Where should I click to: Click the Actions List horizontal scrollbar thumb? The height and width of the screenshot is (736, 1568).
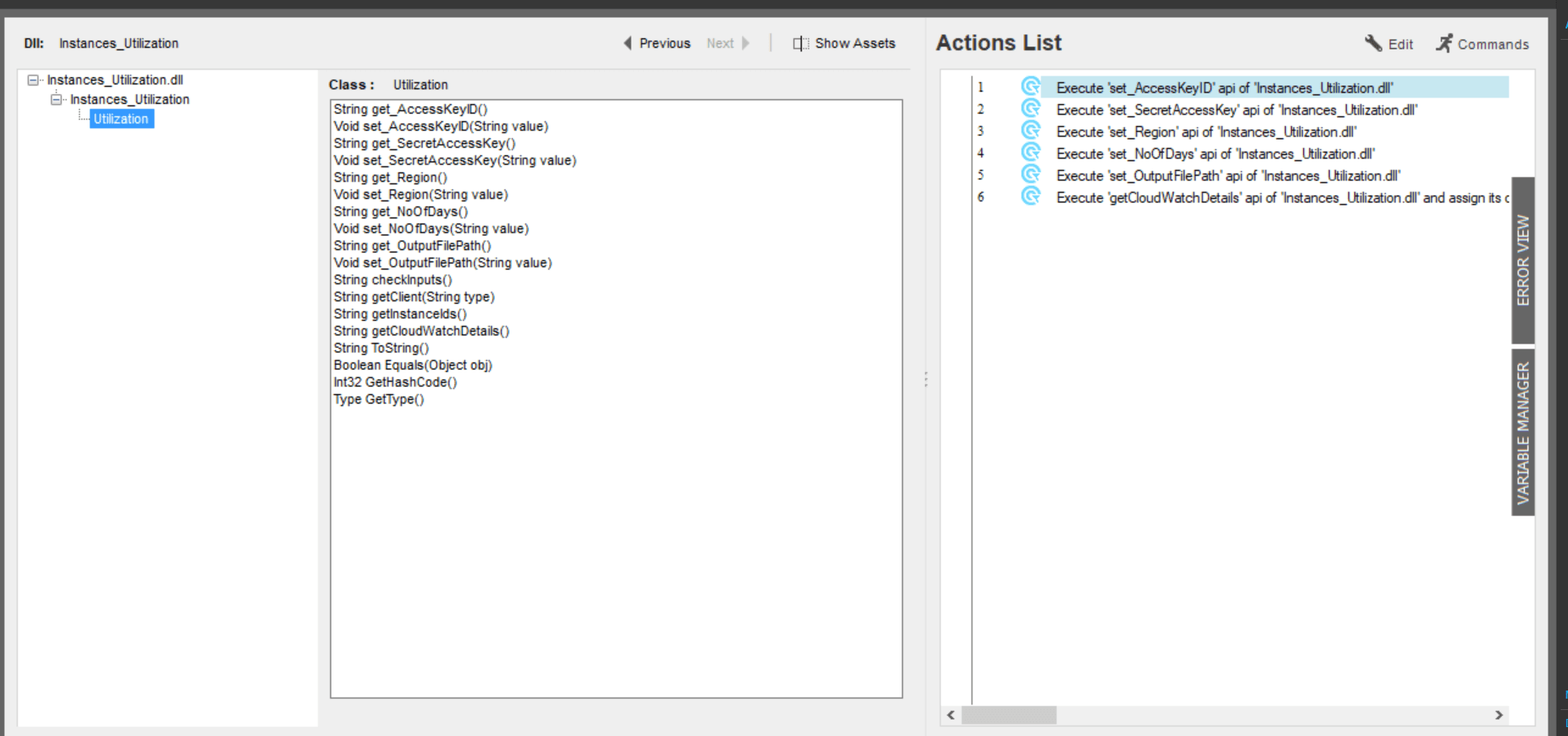click(x=1009, y=715)
